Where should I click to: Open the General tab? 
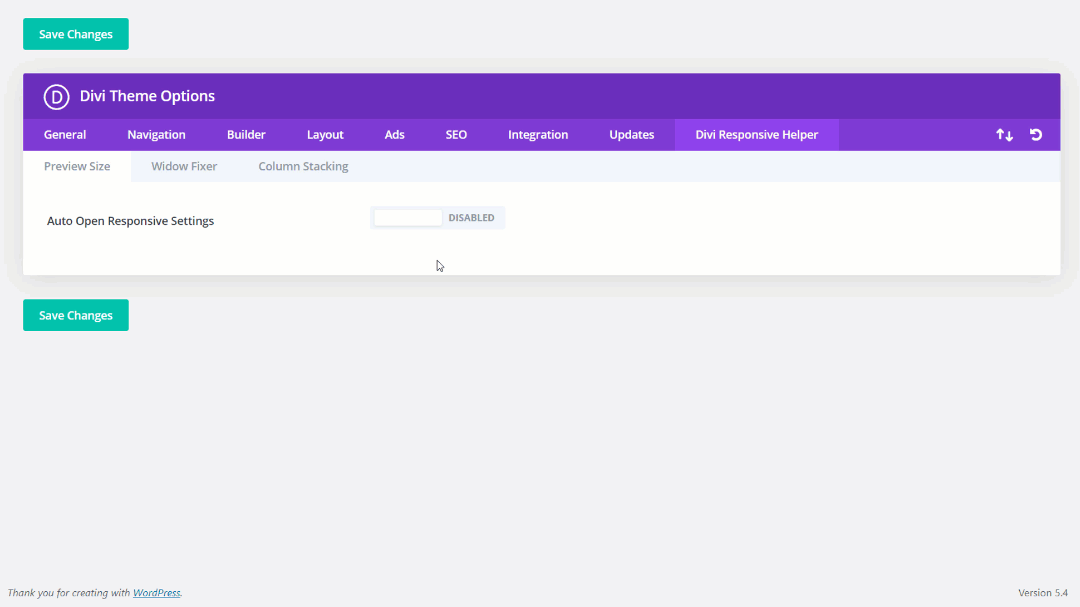(65, 134)
